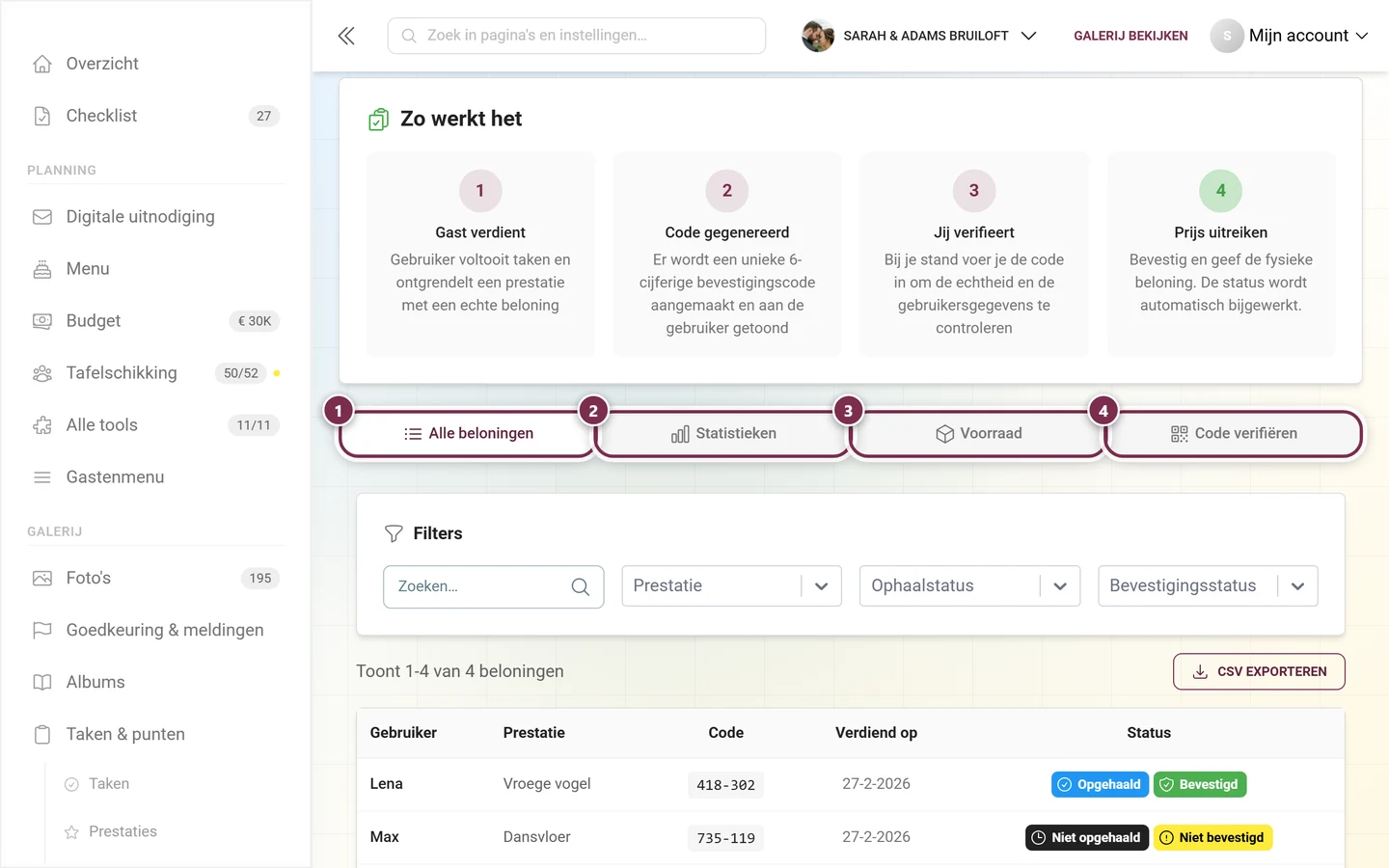Screen dimensions: 1389x868
Task: Click the Goedkeuring & meldingen flag icon
Action: (42, 631)
